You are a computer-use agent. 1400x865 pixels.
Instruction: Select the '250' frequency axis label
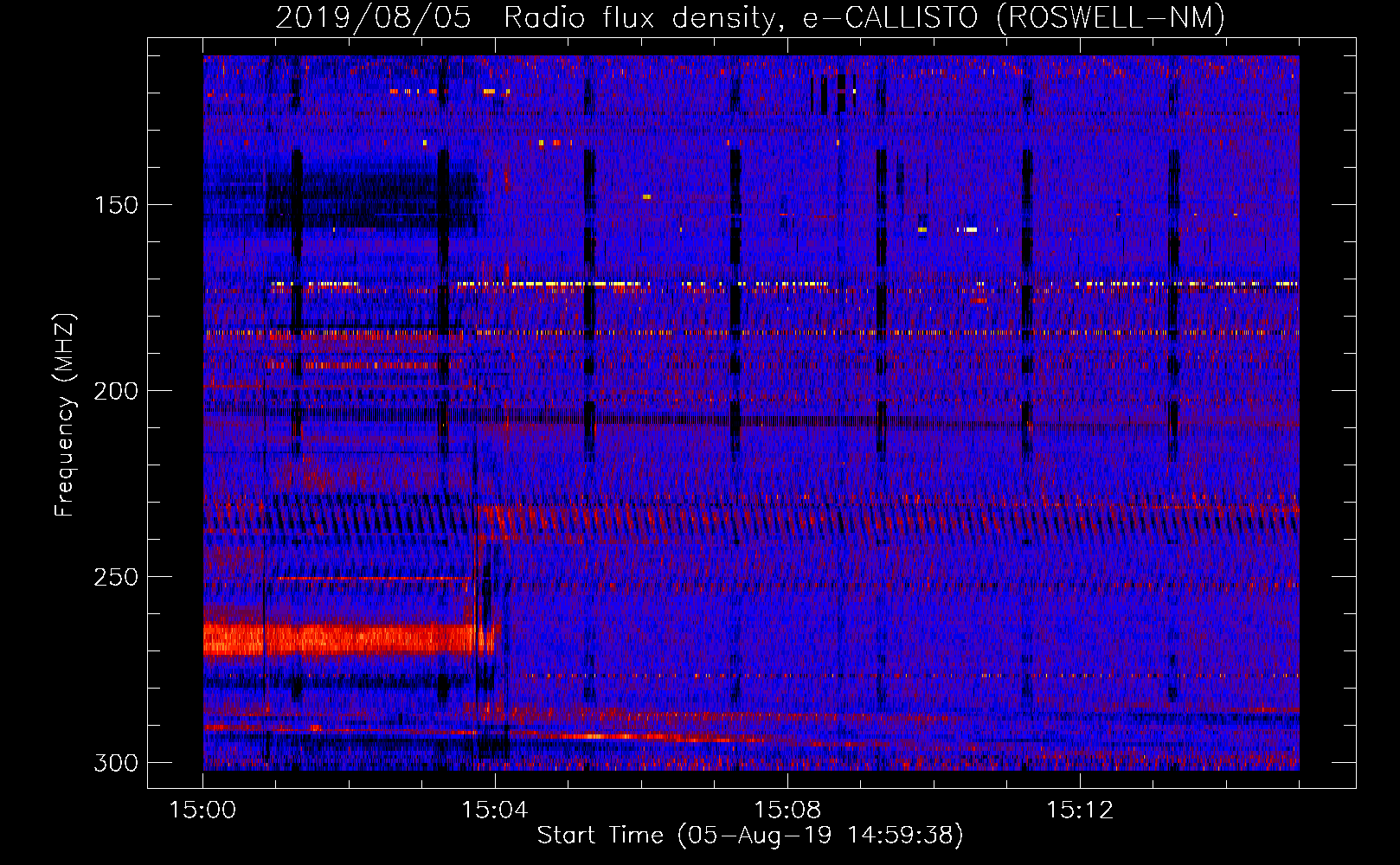click(115, 578)
